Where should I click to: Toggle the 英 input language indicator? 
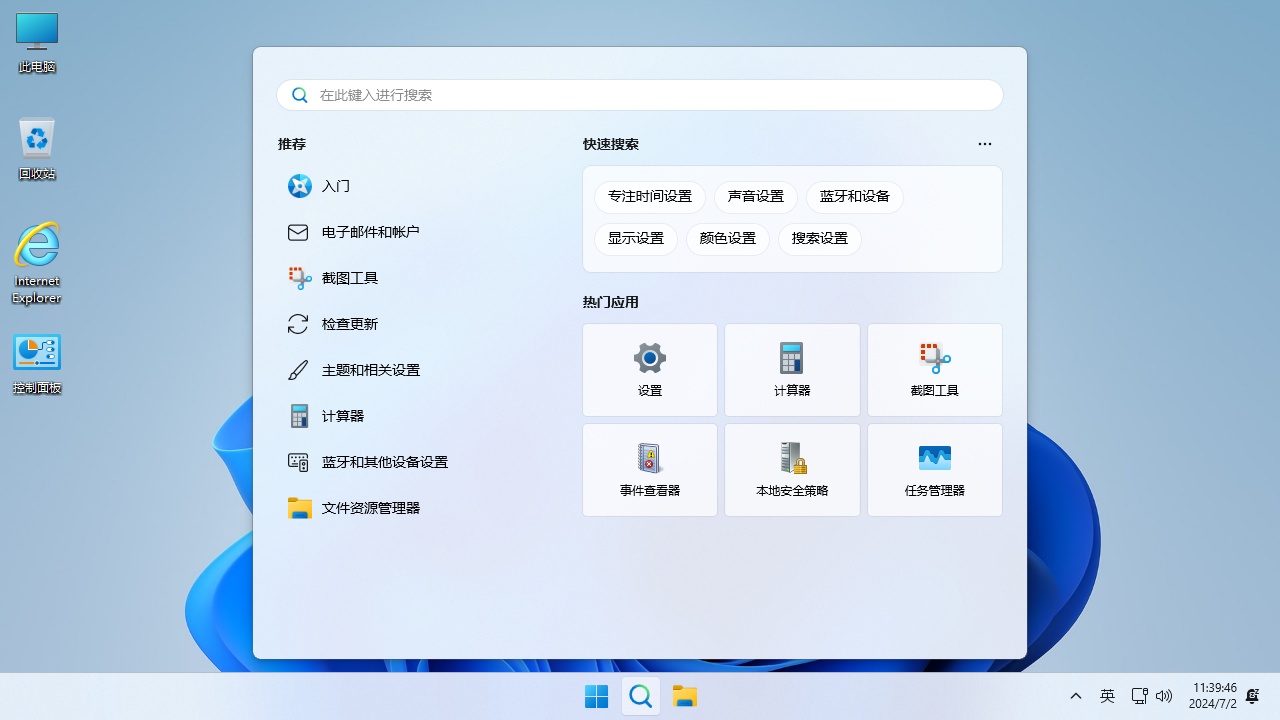tap(1107, 695)
